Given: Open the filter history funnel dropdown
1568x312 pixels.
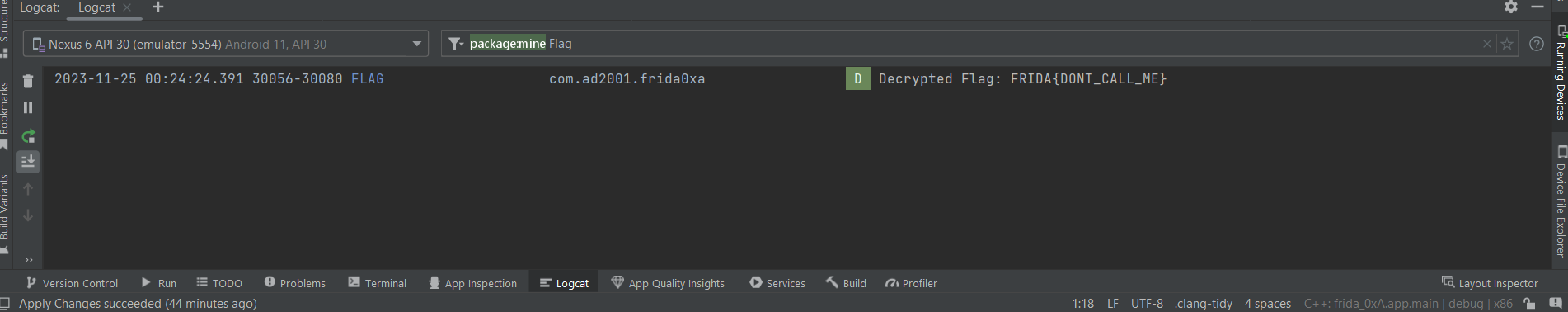Looking at the screenshot, I should pos(456,44).
